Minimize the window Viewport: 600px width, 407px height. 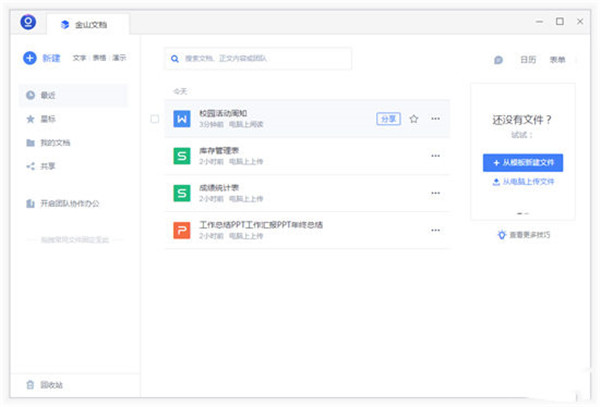[x=540, y=22]
